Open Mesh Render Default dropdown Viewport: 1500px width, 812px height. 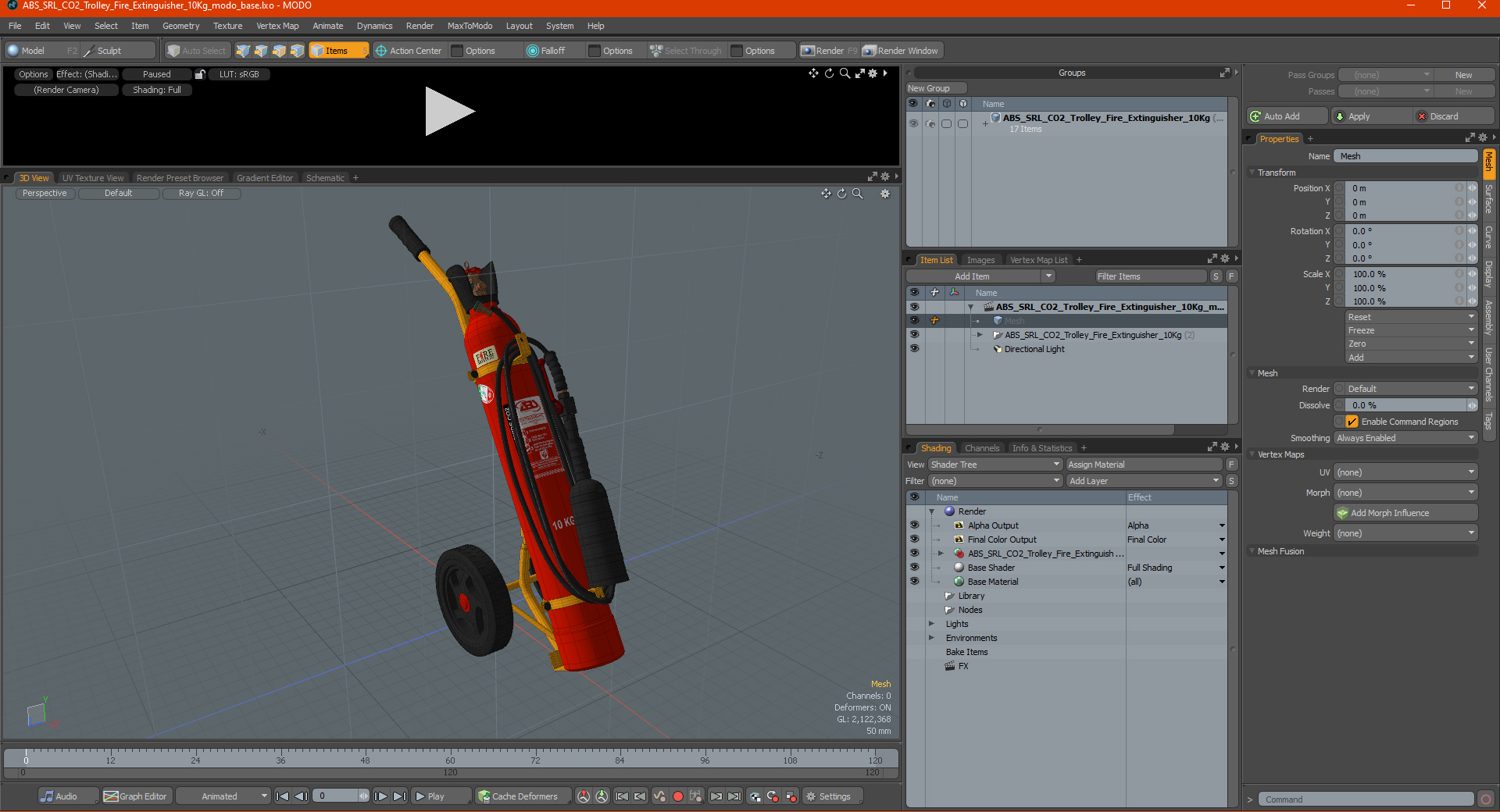(1411, 389)
